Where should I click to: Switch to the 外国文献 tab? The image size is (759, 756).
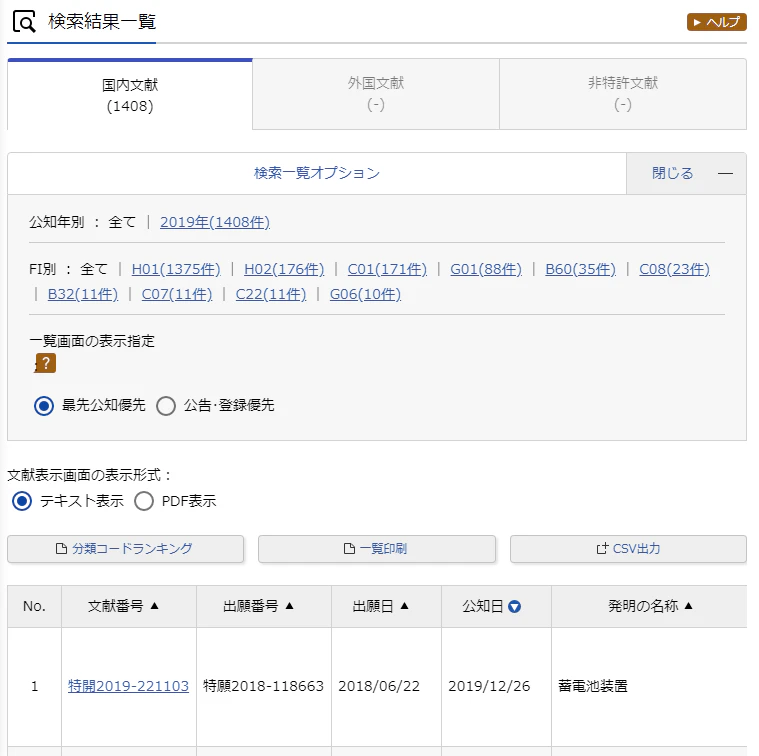[x=376, y=94]
